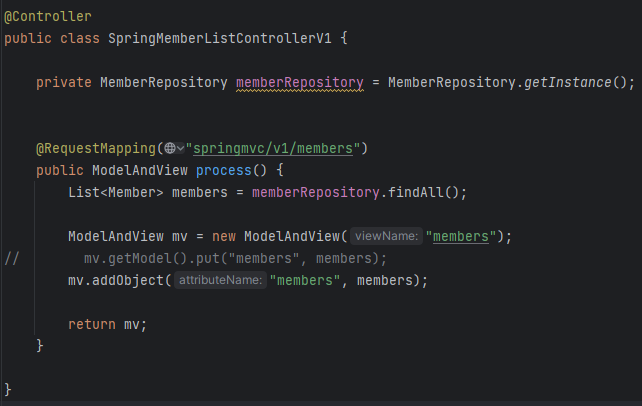
Task: Click the class name SpringMemberListControllerV1
Action: [219, 38]
